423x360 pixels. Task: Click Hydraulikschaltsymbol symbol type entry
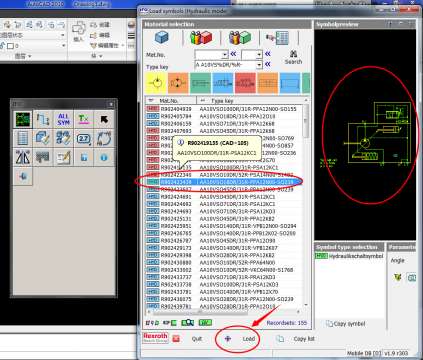[x=349, y=256]
